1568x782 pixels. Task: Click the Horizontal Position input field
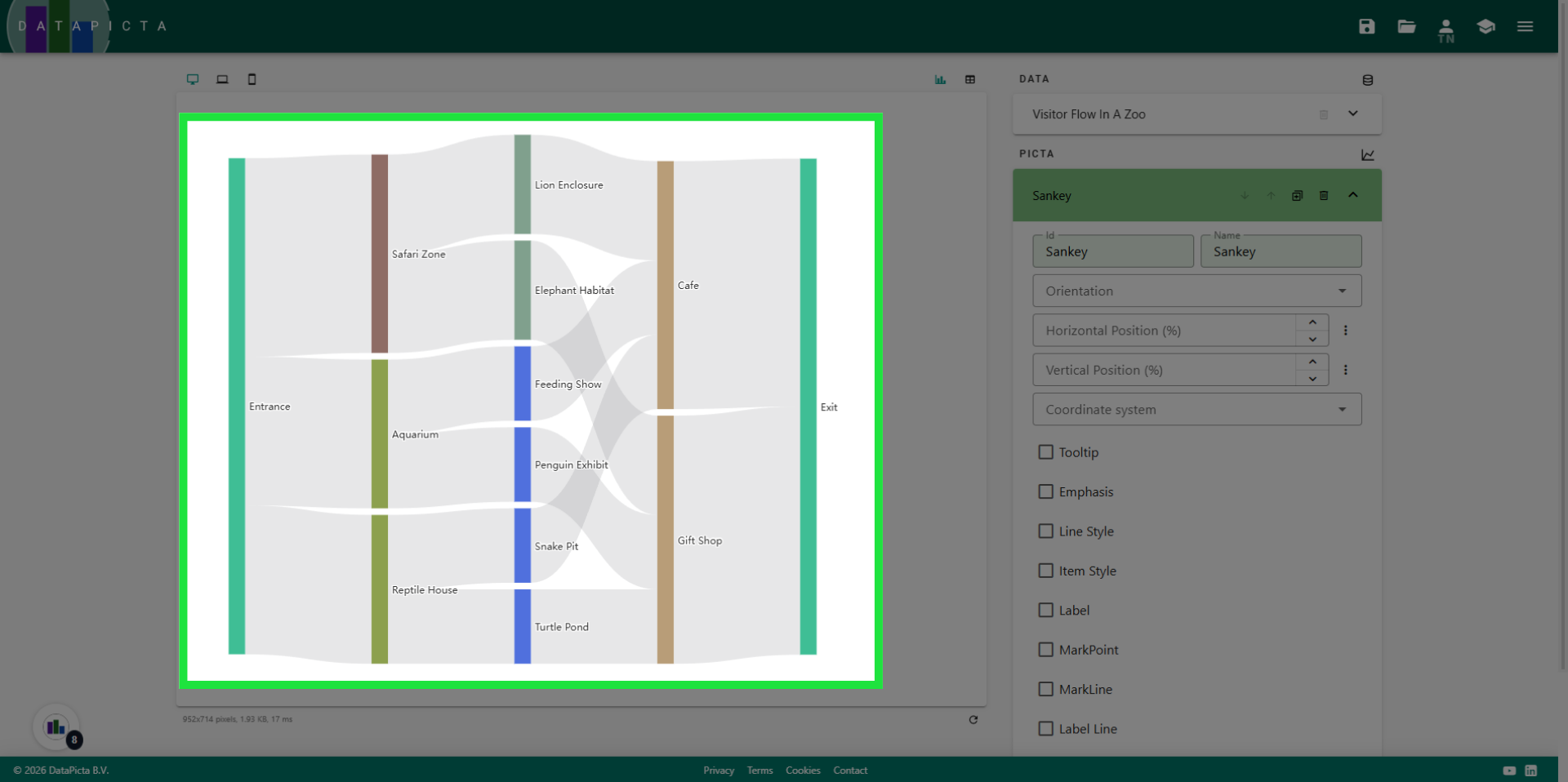[x=1164, y=331]
